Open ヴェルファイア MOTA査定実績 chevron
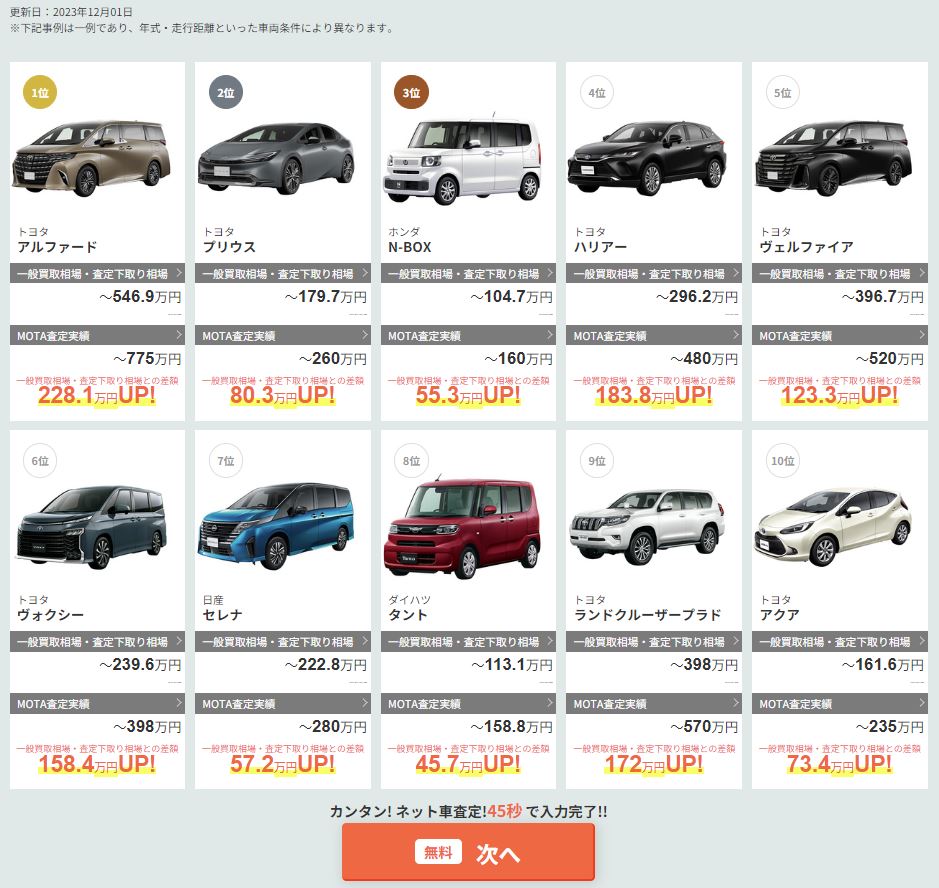Viewport: 939px width, 888px height. 921,335
